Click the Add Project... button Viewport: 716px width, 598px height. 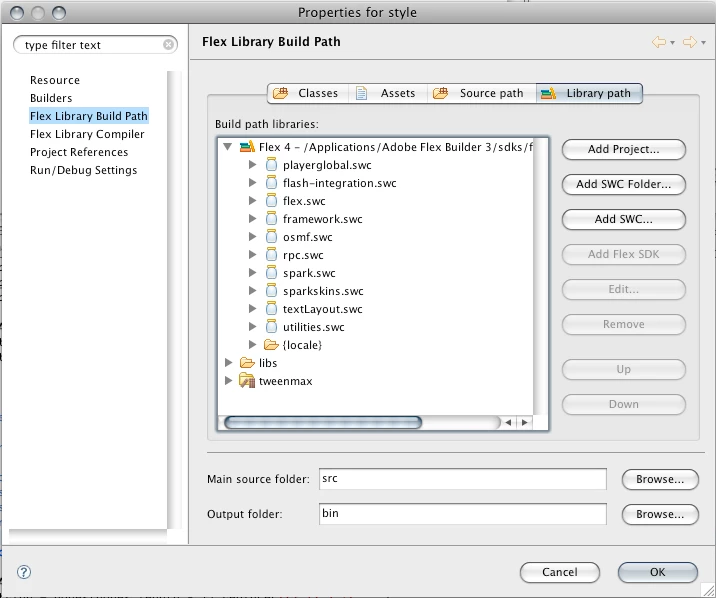[624, 149]
